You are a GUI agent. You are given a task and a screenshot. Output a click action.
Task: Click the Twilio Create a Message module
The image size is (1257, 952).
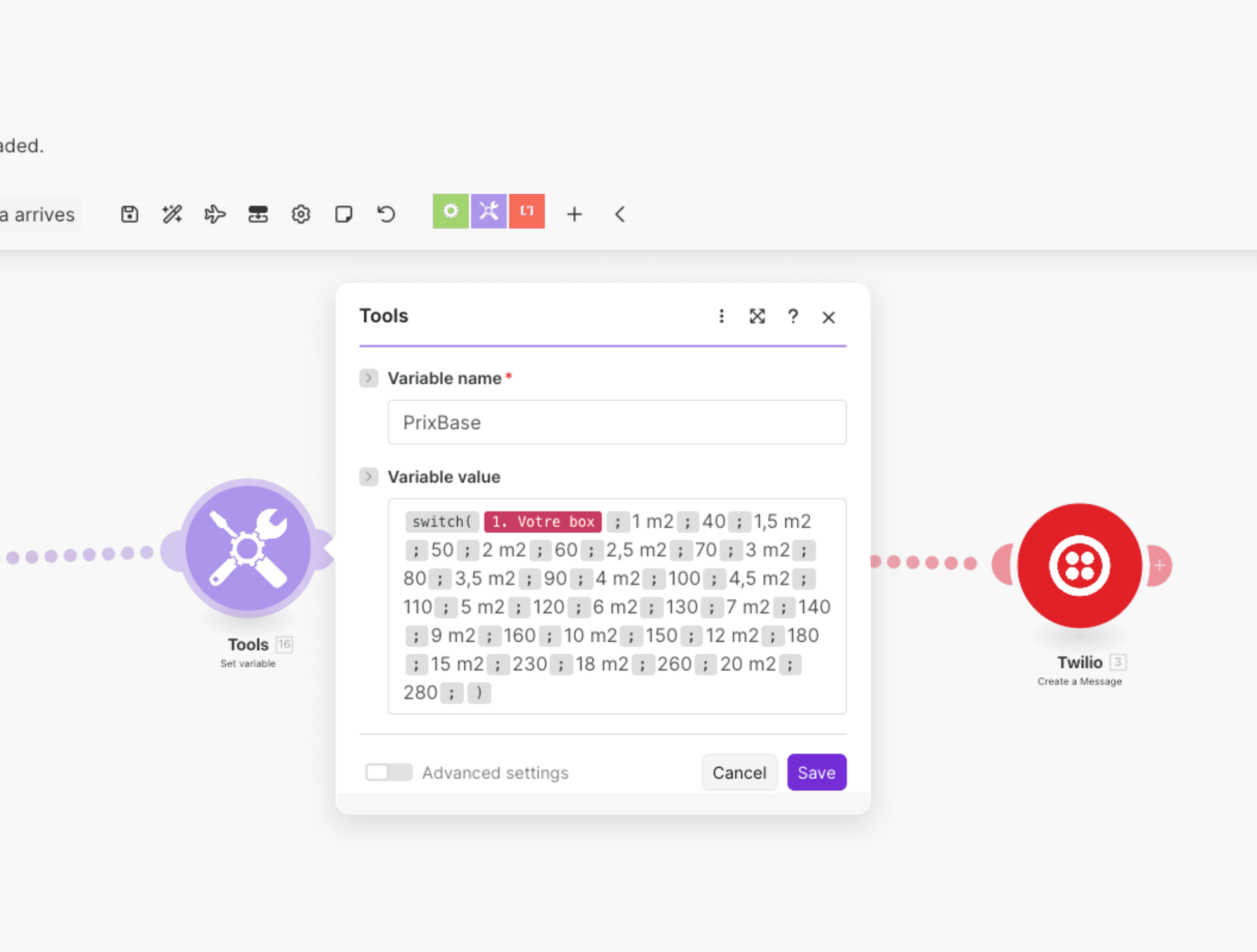1078,566
